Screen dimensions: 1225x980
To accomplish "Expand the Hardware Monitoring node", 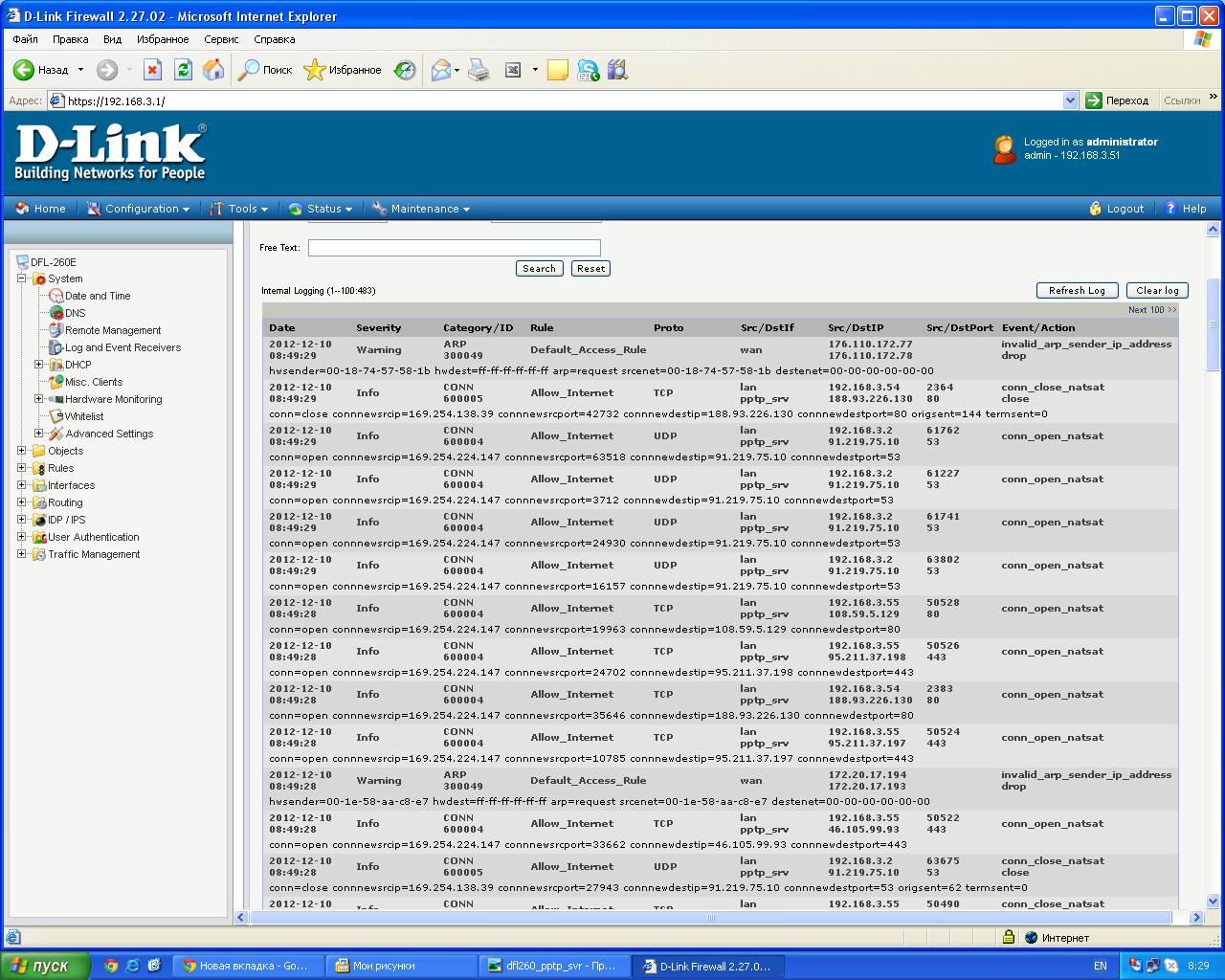I will [38, 399].
